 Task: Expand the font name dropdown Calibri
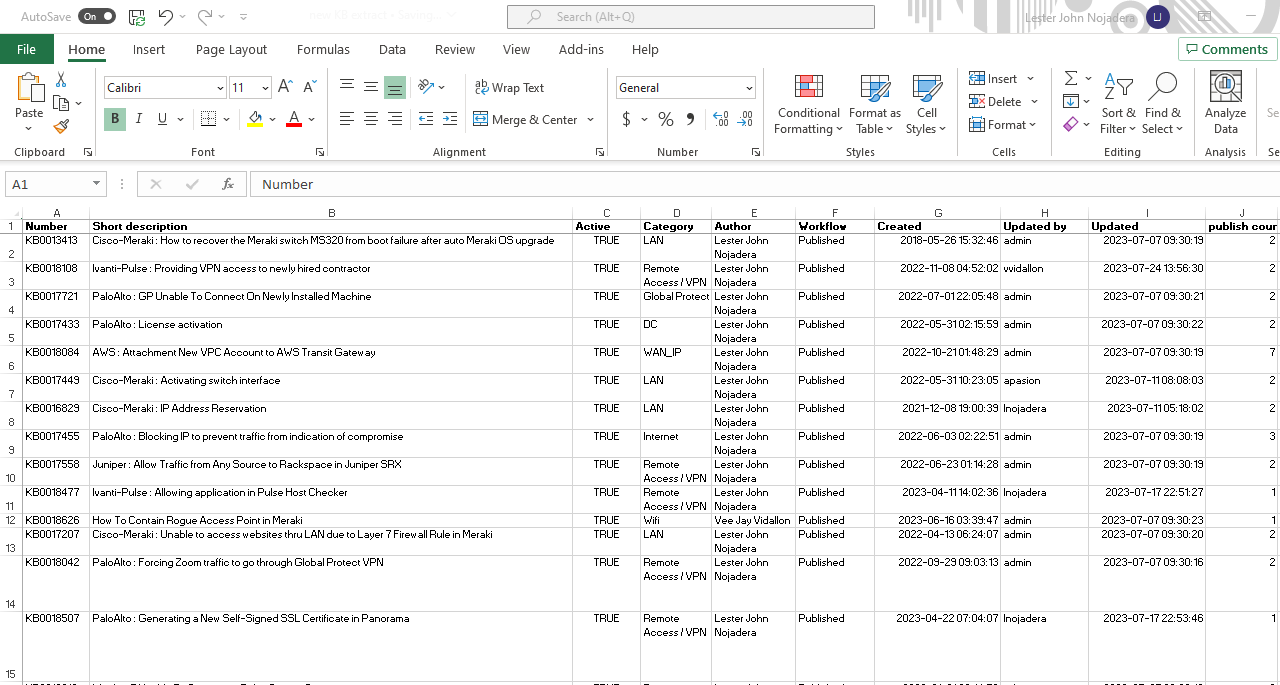coord(220,88)
